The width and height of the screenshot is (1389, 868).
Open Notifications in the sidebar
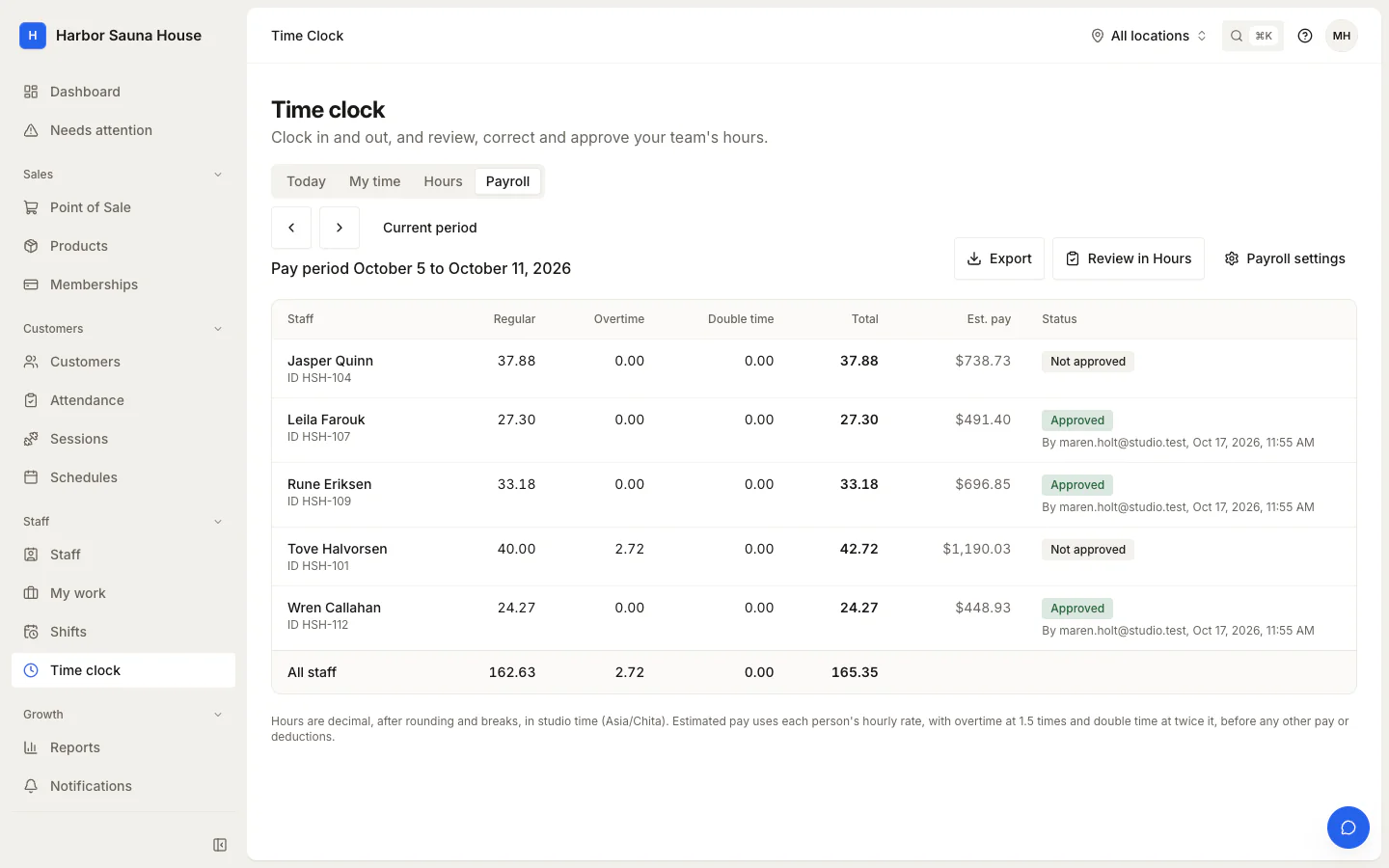point(123,786)
